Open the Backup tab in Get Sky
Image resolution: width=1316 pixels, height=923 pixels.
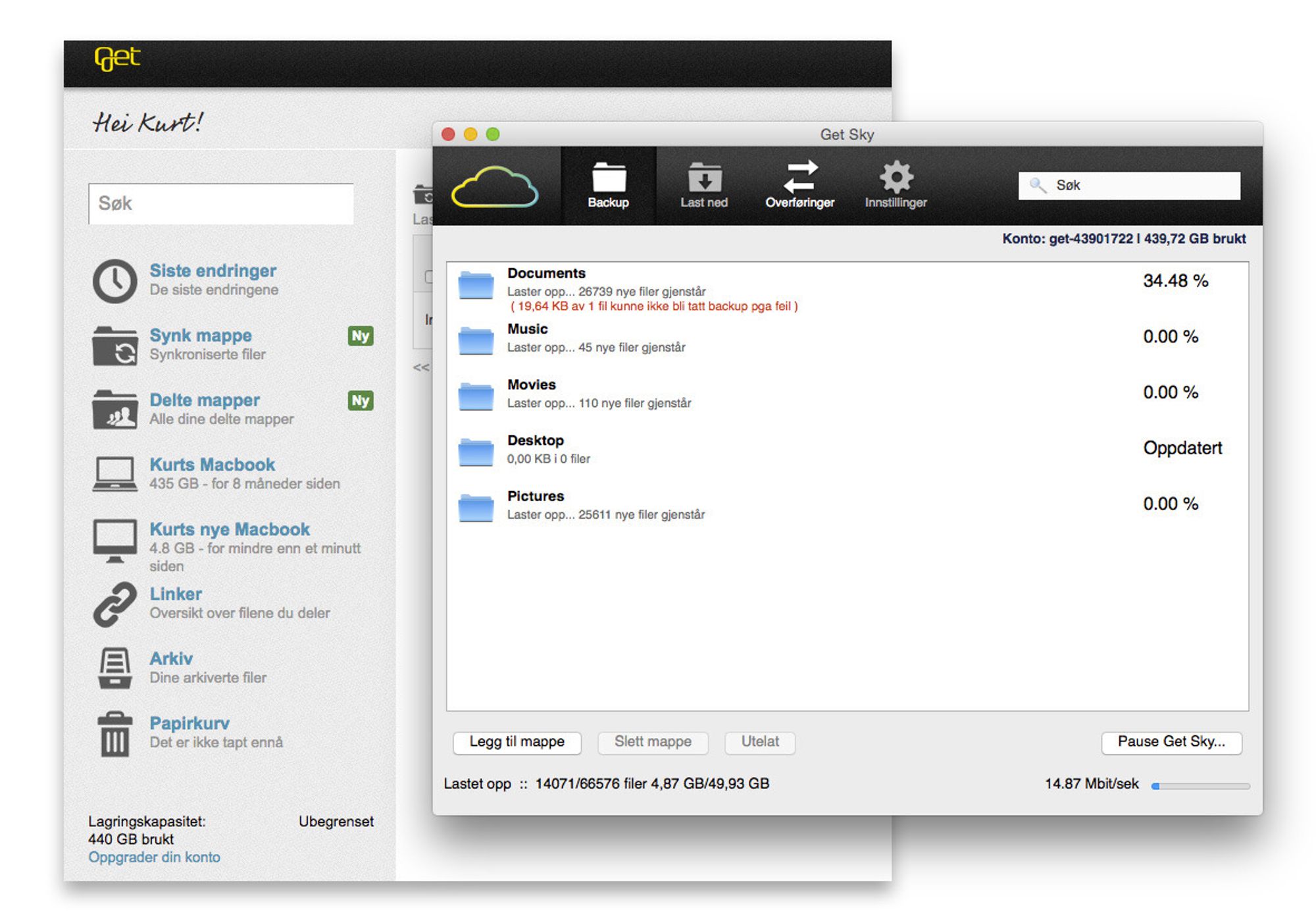608,186
